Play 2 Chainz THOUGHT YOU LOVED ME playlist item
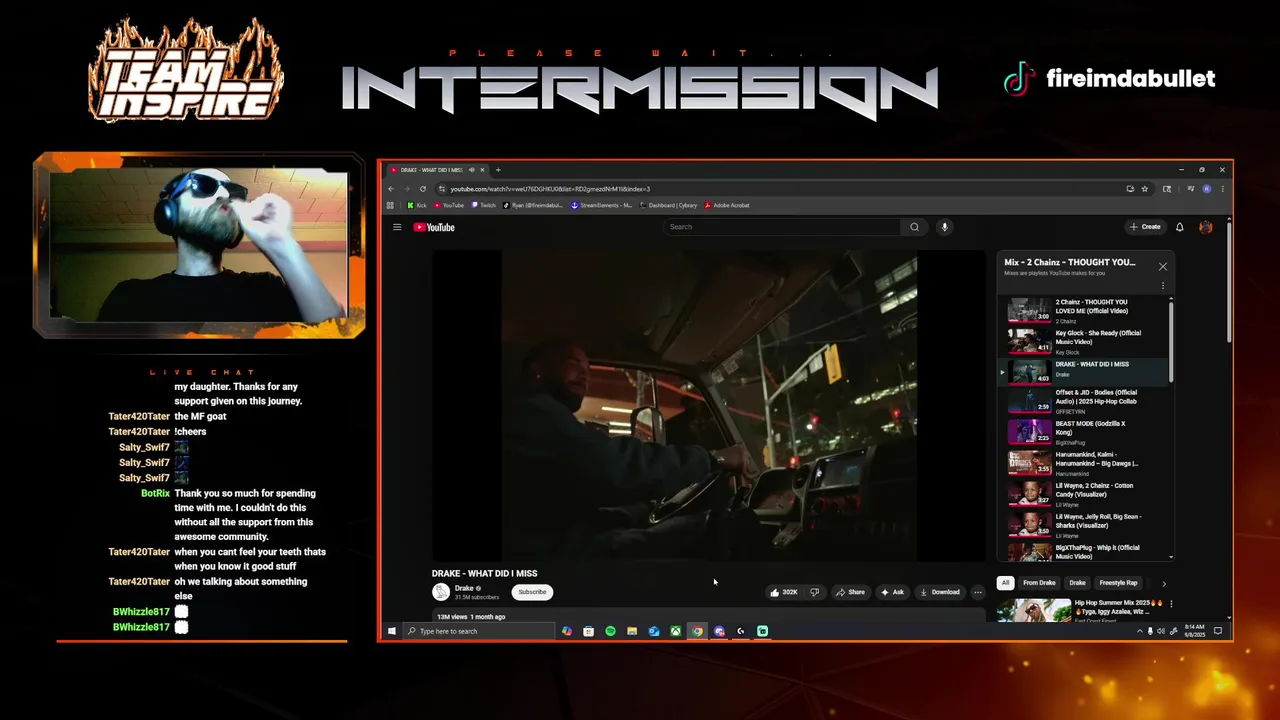Viewport: 1280px width, 720px height. point(1084,310)
